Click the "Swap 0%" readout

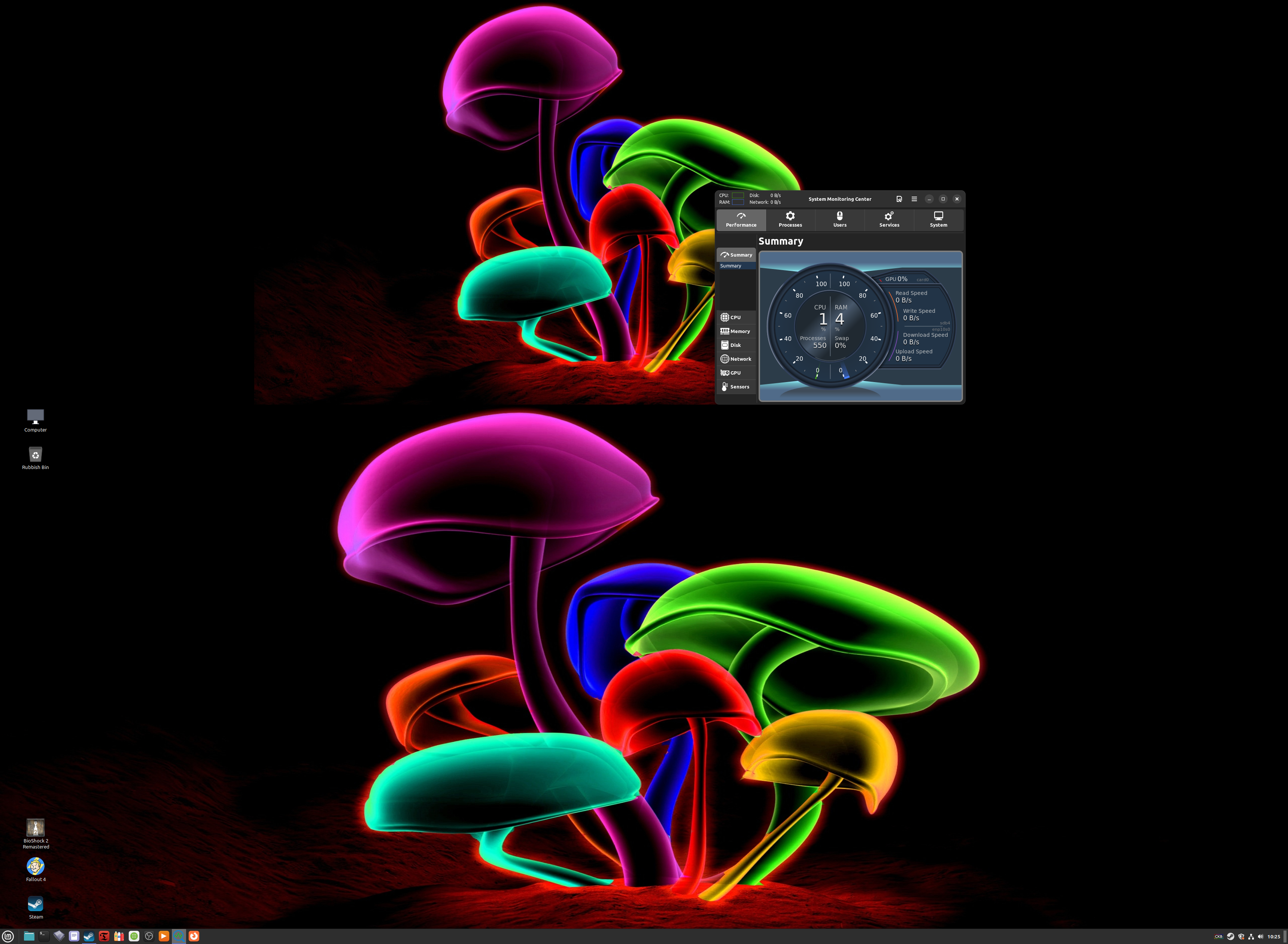(x=841, y=342)
